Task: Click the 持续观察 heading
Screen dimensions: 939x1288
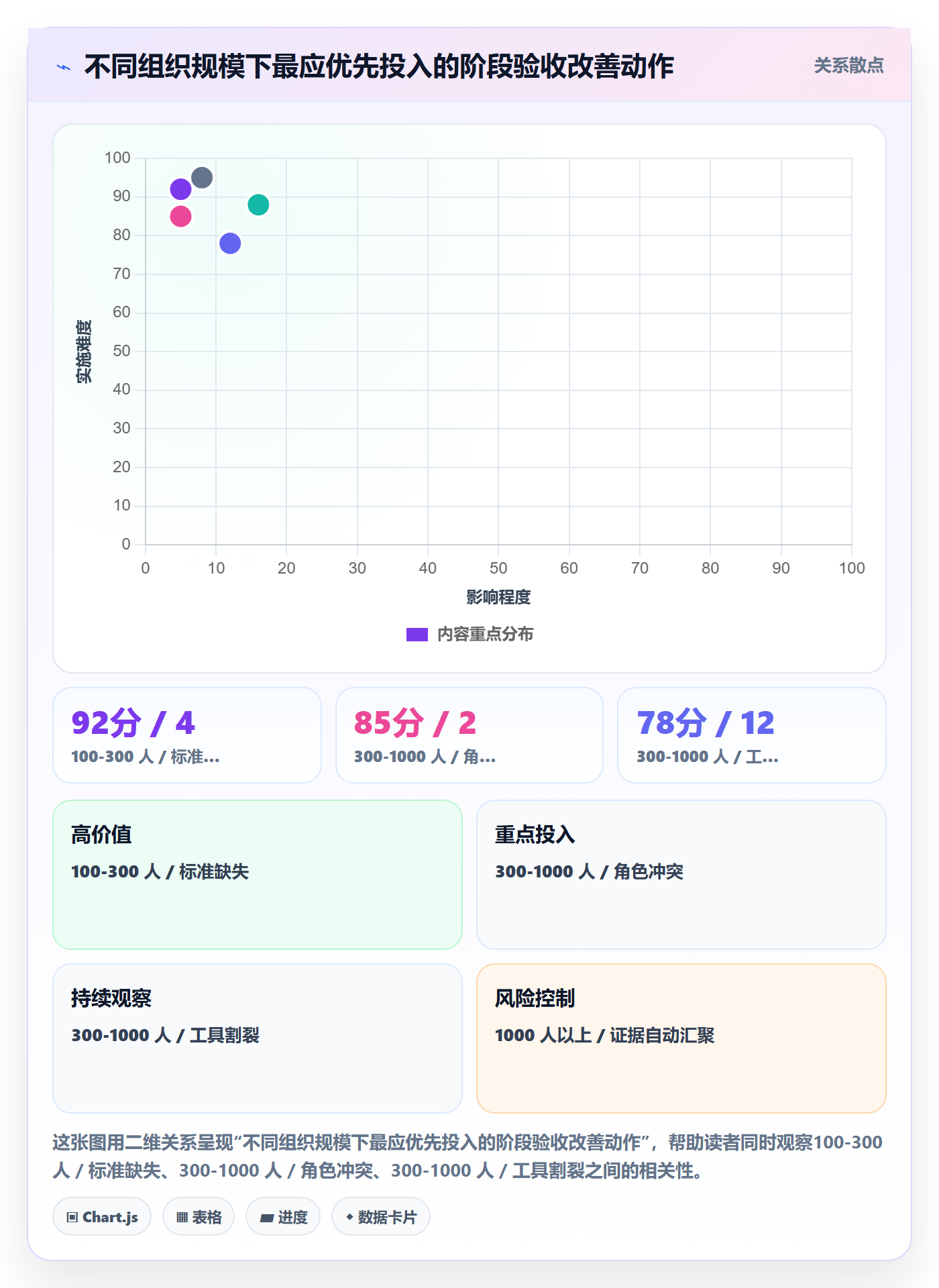Action: pyautogui.click(x=111, y=998)
